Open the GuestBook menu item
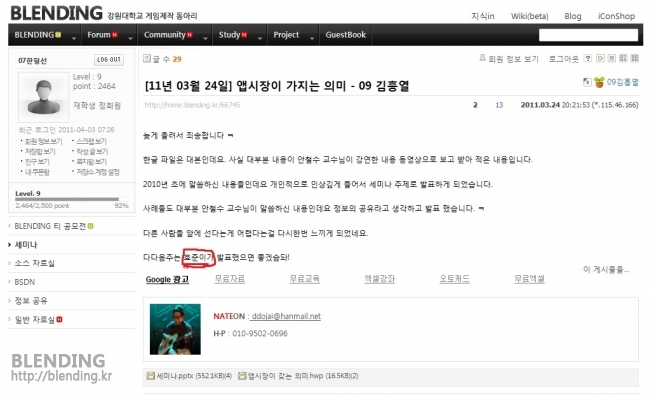The image size is (649, 396). [x=346, y=35]
